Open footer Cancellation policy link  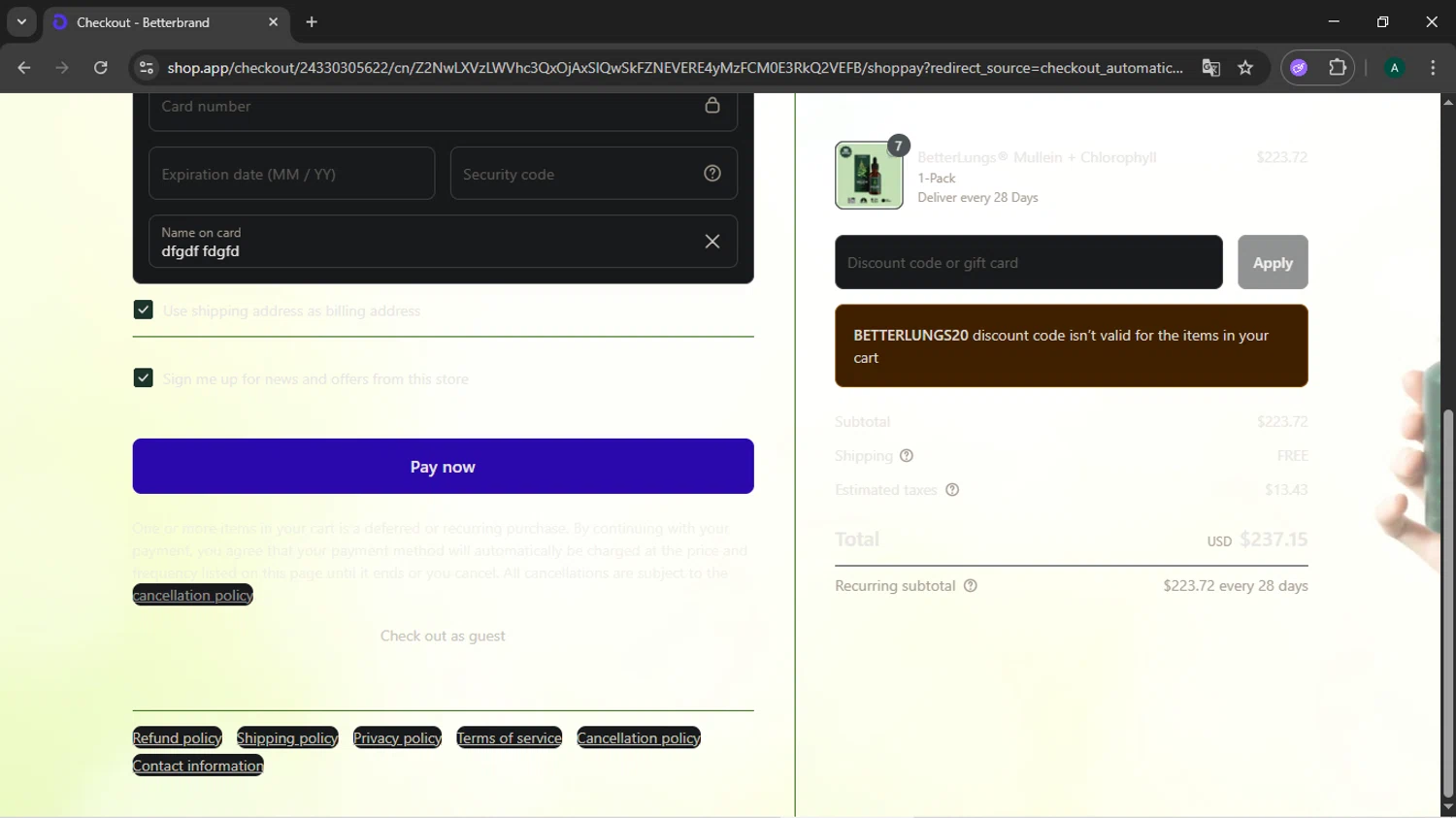[639, 738]
